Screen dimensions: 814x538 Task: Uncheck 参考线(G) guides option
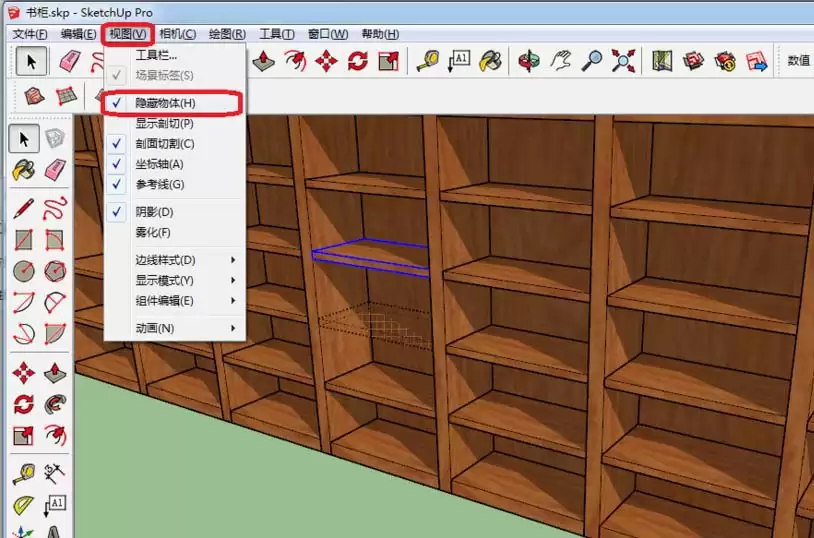(174, 184)
